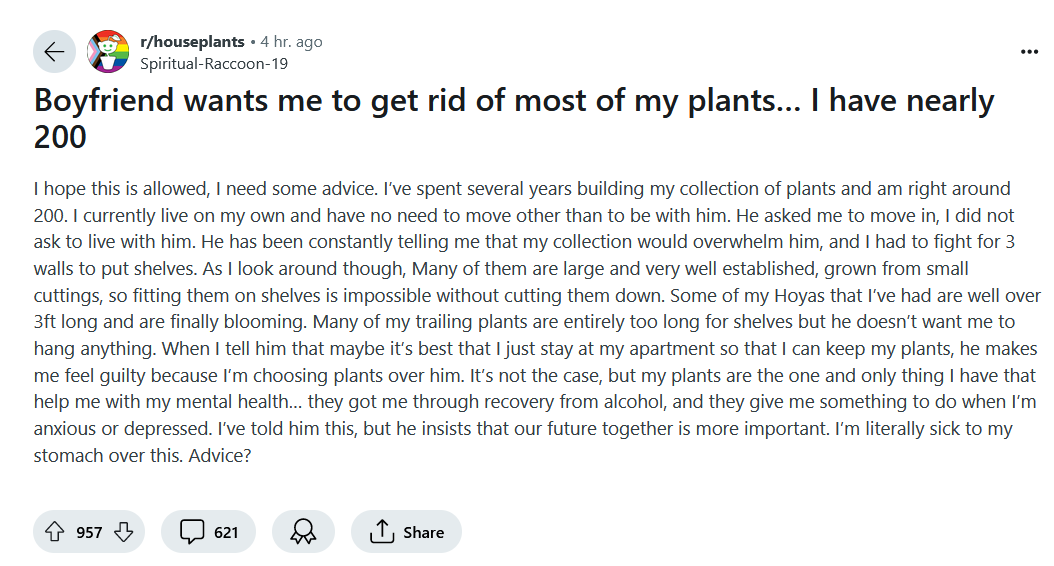Open the r/houseplants community avatar

(108, 52)
